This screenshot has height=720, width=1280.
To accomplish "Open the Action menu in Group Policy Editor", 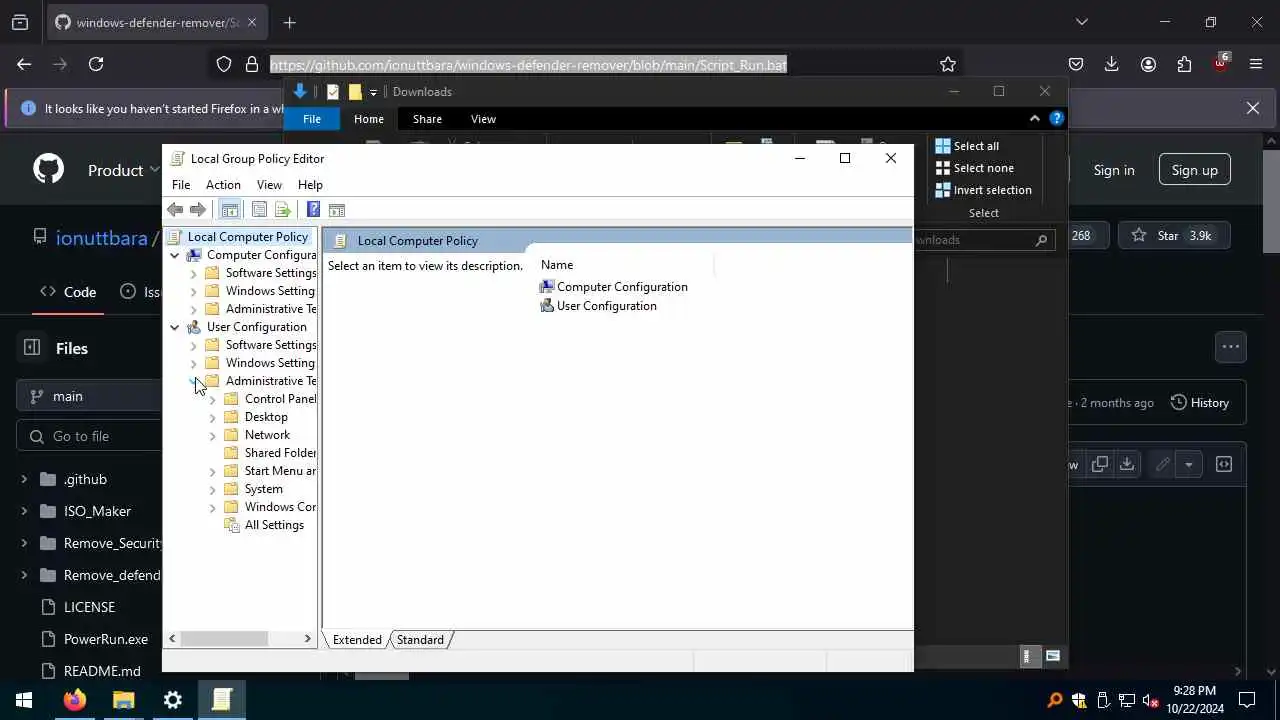I will coord(223,185).
